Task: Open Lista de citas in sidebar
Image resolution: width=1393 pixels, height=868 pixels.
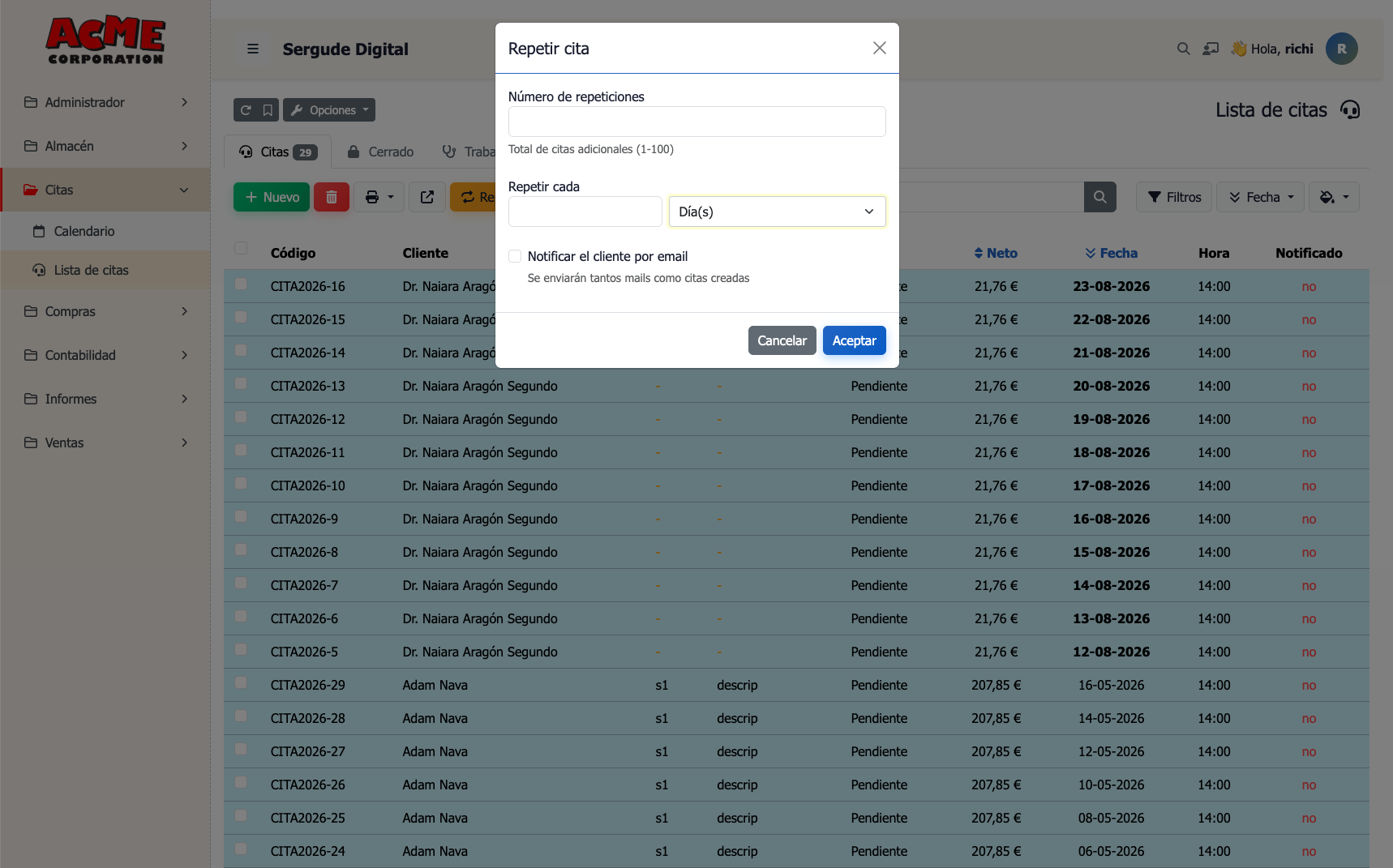Action: pos(91,270)
